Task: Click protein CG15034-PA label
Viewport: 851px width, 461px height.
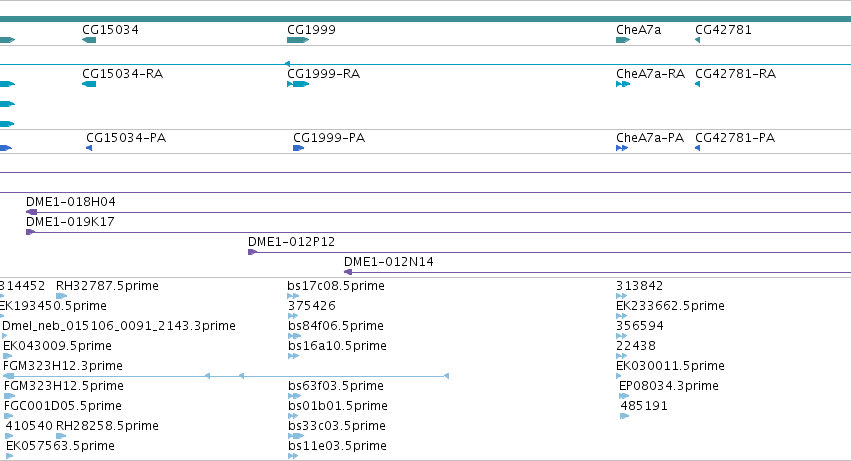Action: point(126,138)
